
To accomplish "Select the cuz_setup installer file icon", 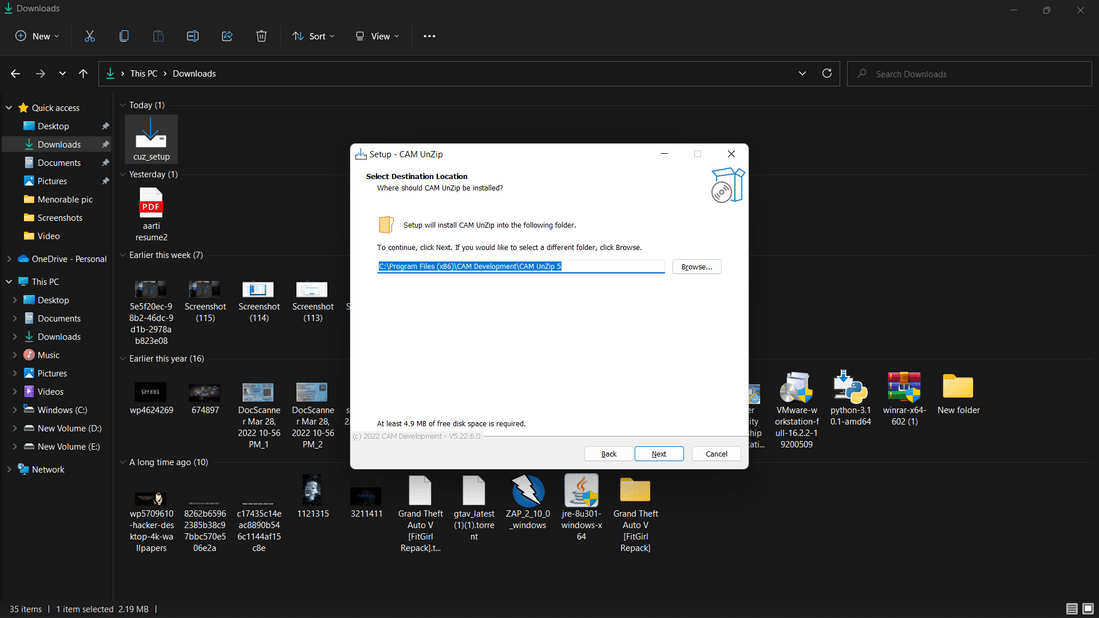I will point(151,135).
